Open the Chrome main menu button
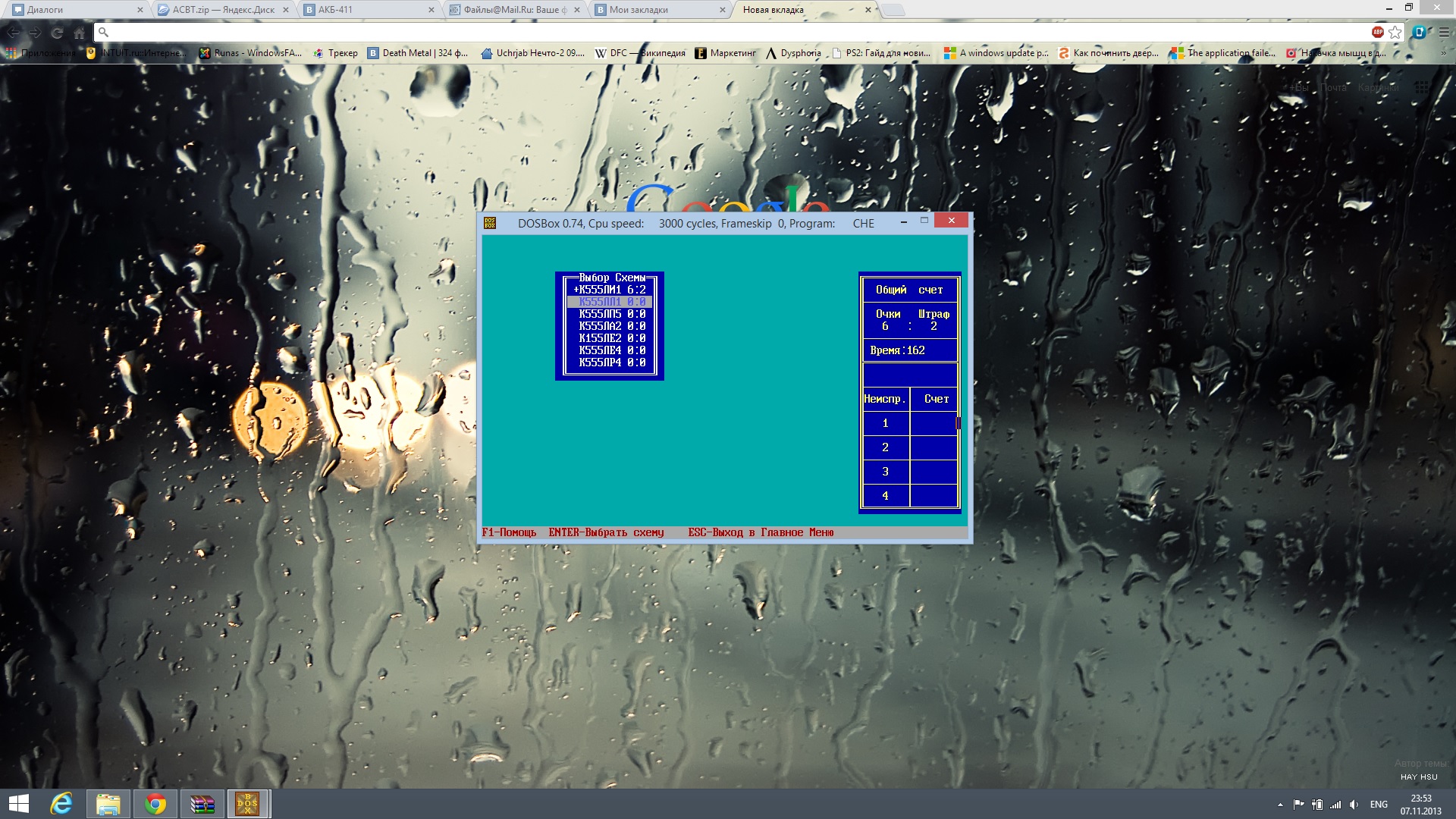Viewport: 1456px width, 819px height. click(x=1445, y=32)
